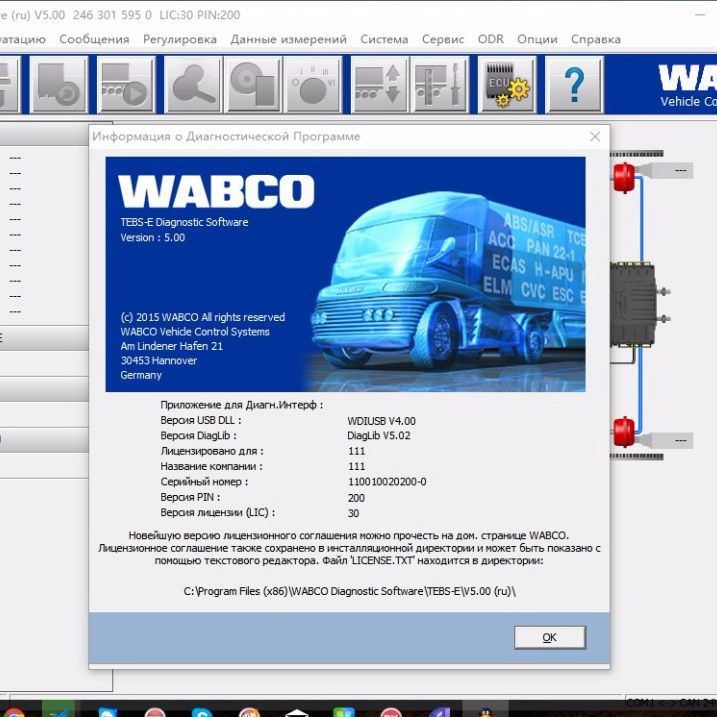Open the ECU settings gear icon

(507, 84)
